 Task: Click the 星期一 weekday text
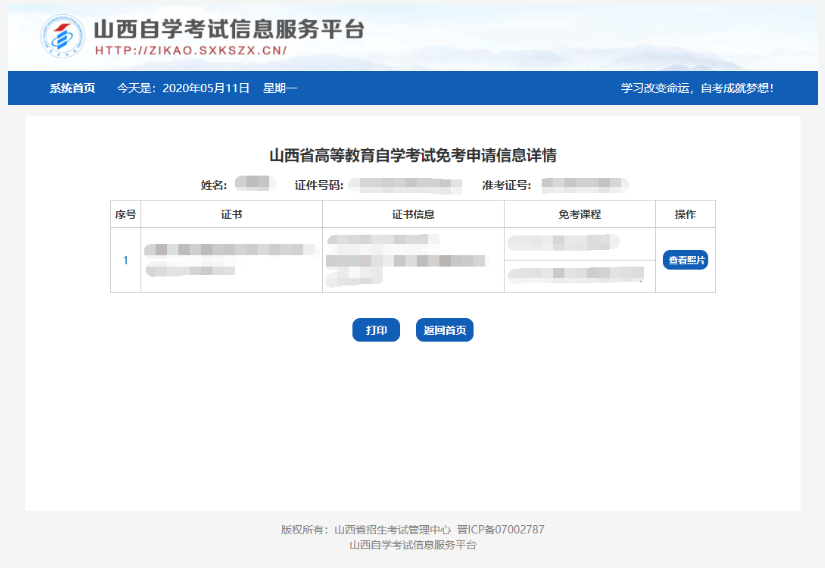pos(280,88)
